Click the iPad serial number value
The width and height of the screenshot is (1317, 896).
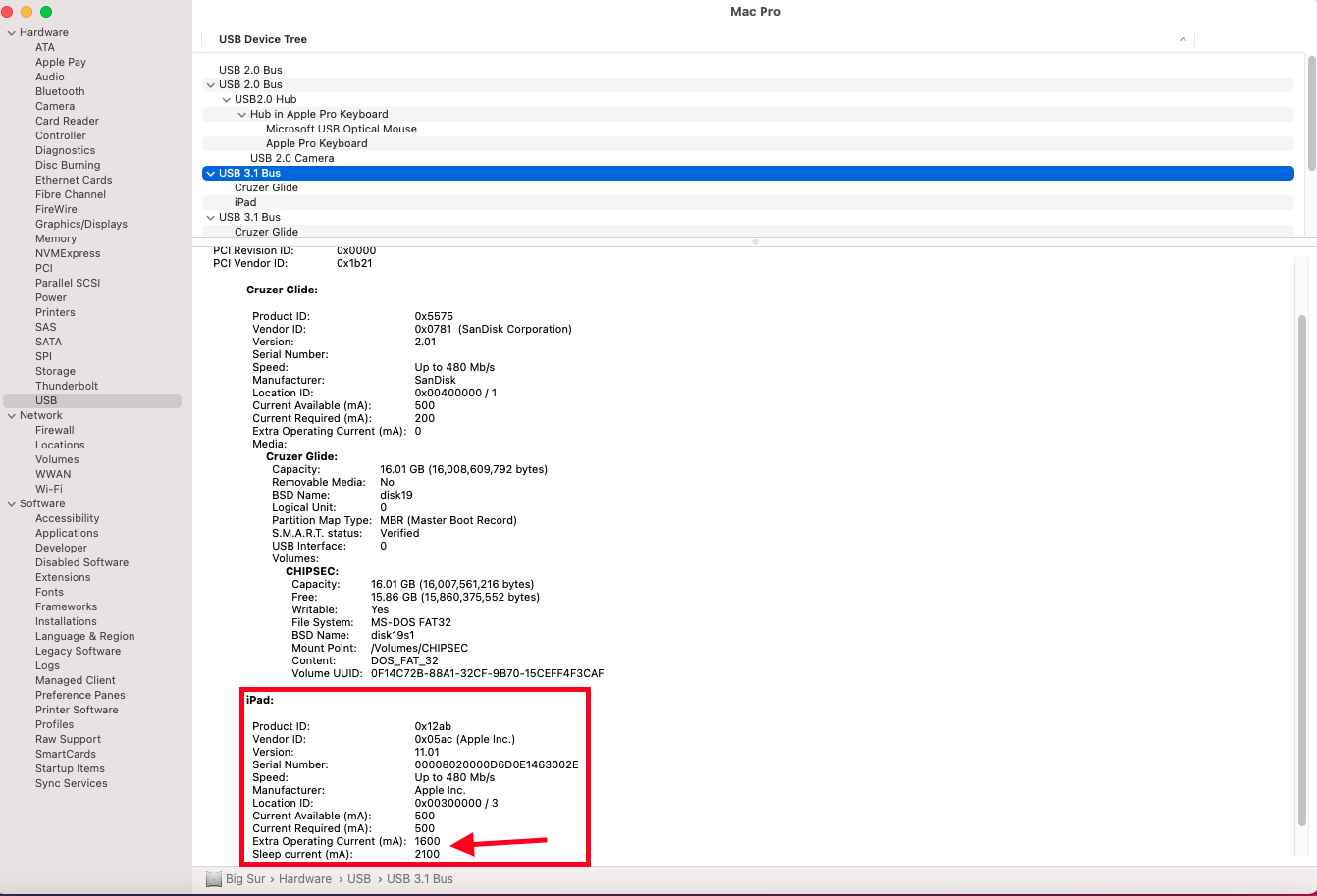pyautogui.click(x=497, y=764)
